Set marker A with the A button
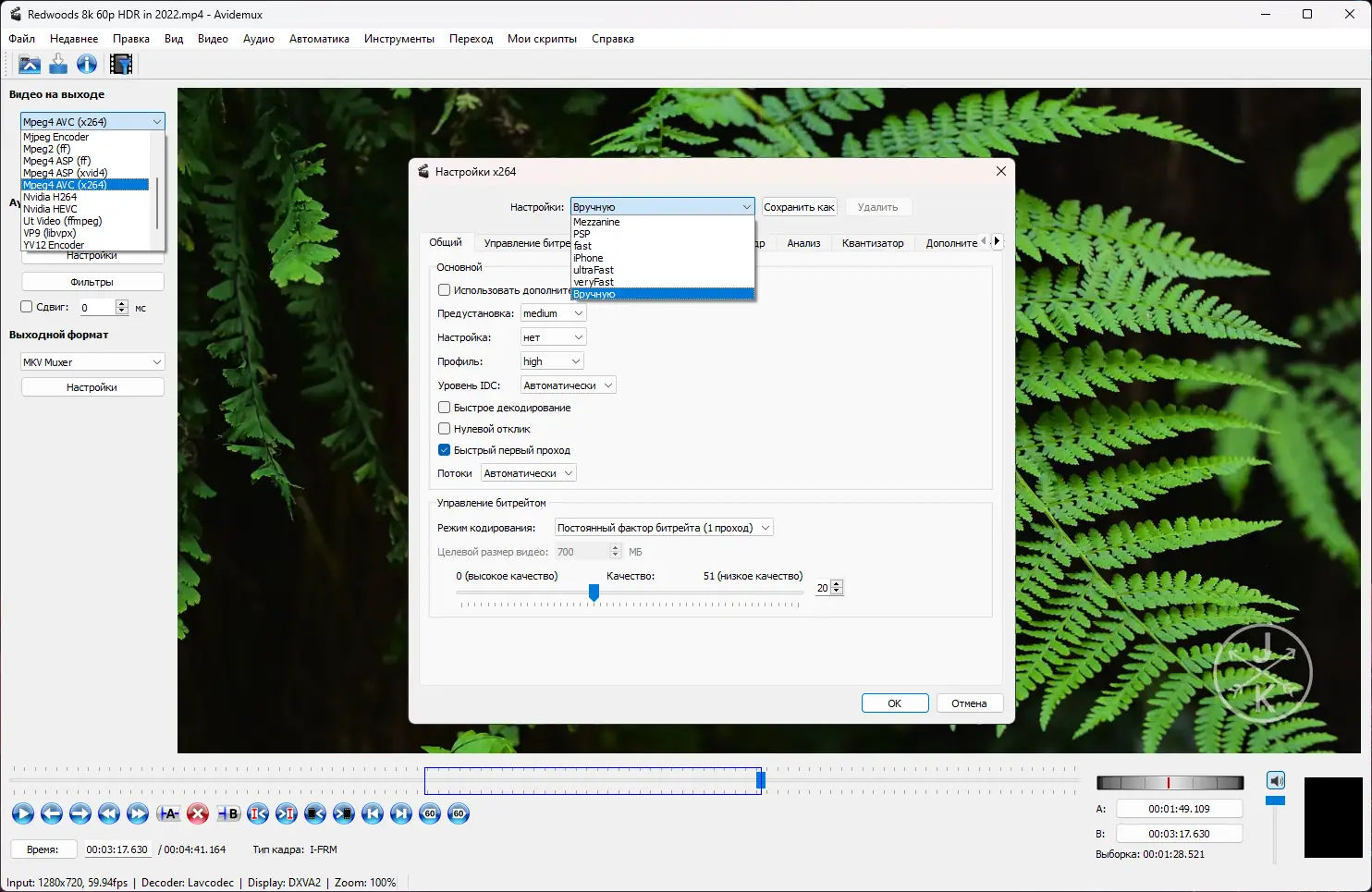This screenshot has height=892, width=1372. [168, 813]
